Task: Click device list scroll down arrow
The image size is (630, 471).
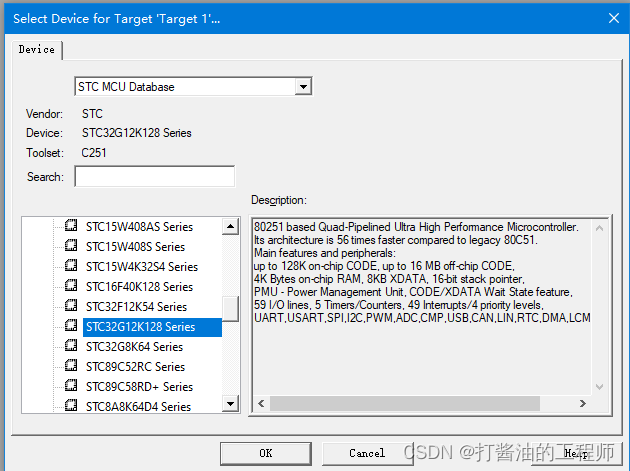Action: pyautogui.click(x=230, y=403)
